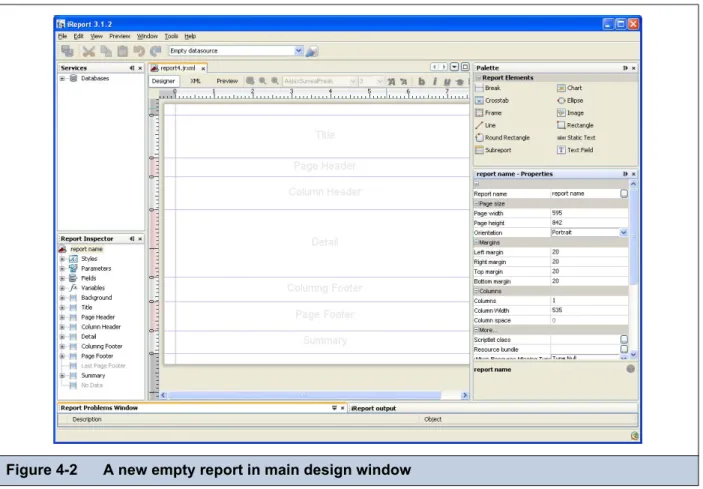Toggle italic formatting icon

(434, 81)
